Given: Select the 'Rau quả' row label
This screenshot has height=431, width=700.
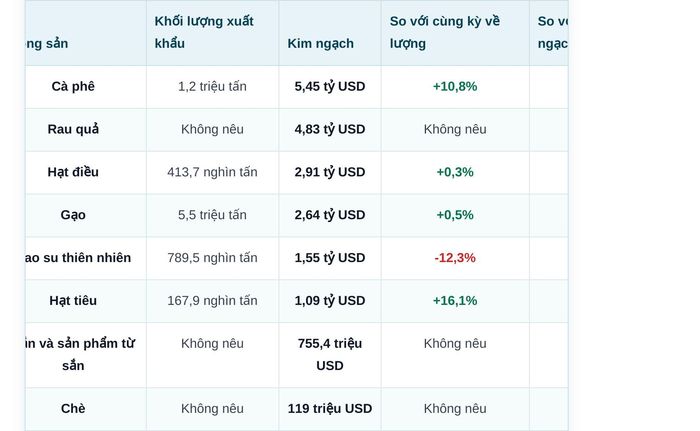Looking at the screenshot, I should tap(73, 129).
